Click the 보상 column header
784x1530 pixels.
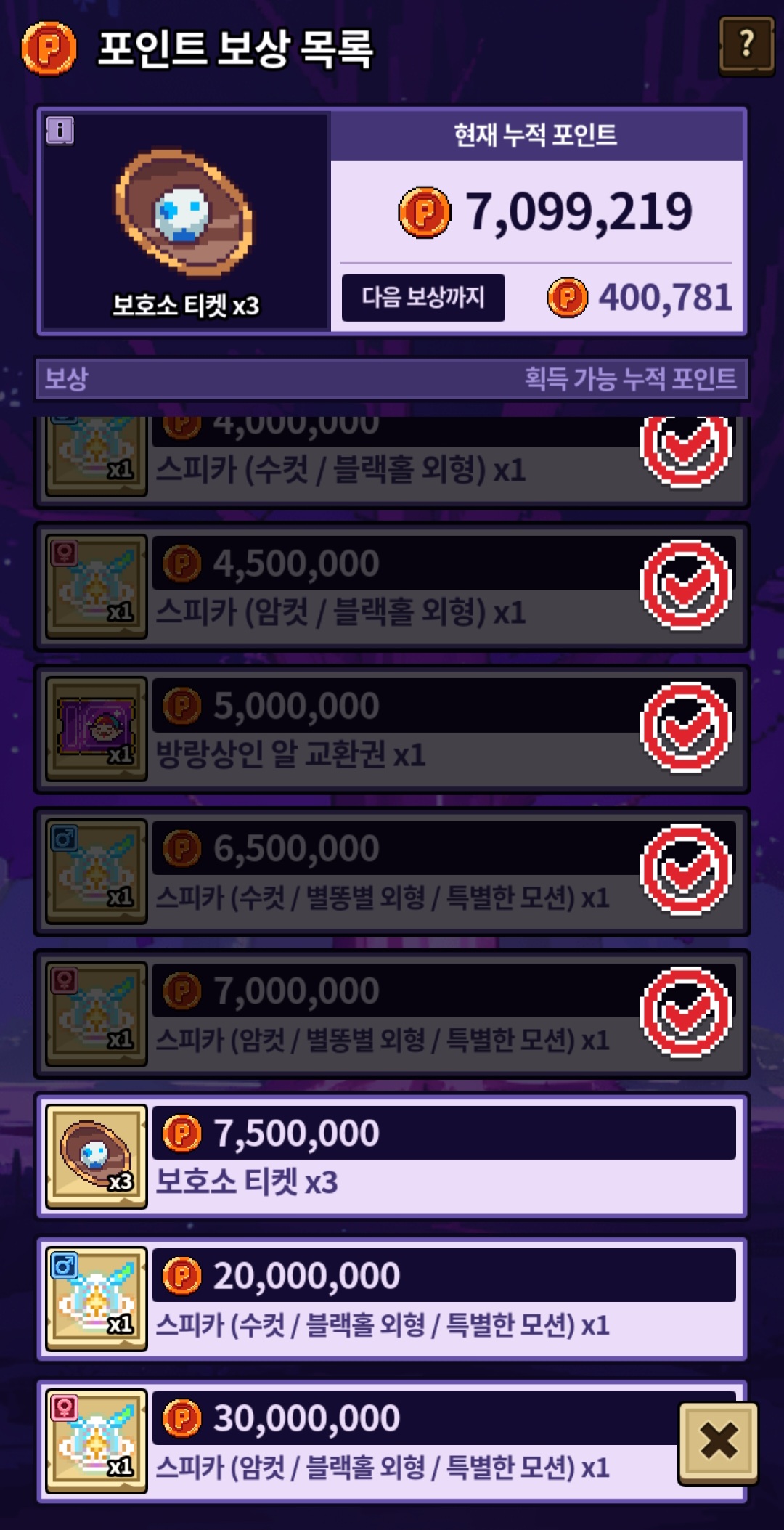(x=66, y=378)
